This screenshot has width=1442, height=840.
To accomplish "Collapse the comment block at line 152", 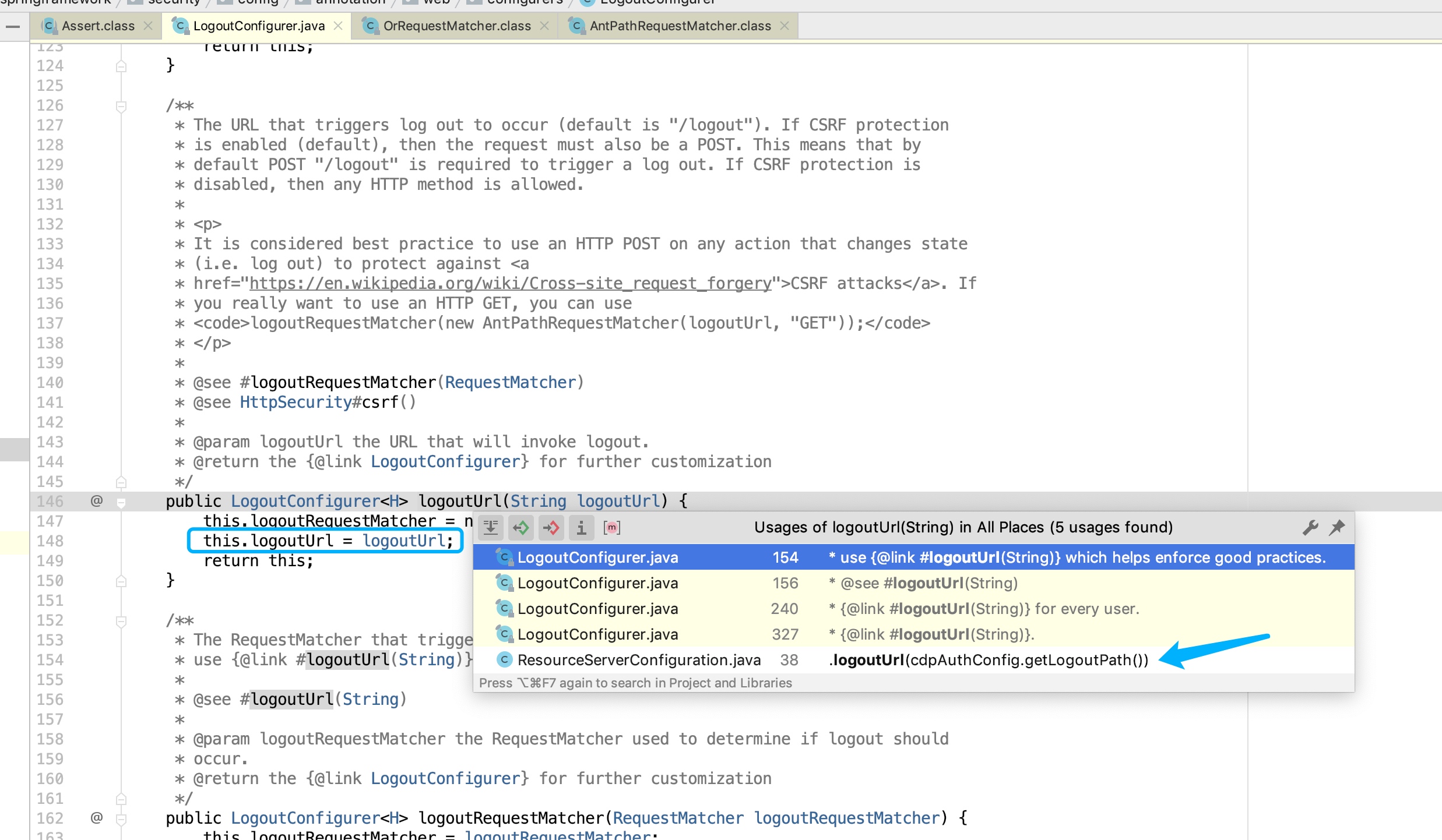I will point(121,620).
